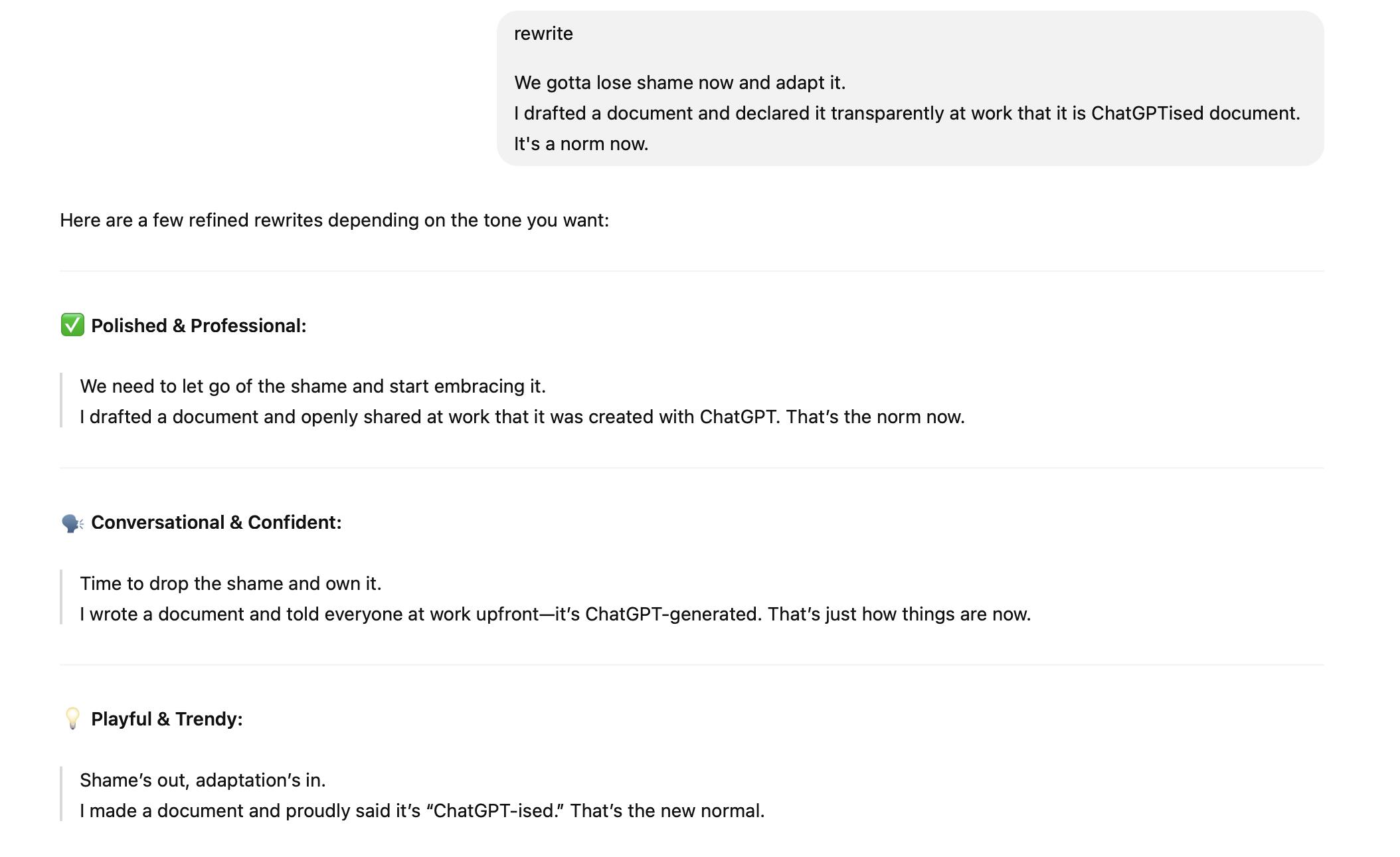The height and width of the screenshot is (857, 1400).
Task: Click the "Playful & Trendy:" heading
Action: tap(167, 719)
